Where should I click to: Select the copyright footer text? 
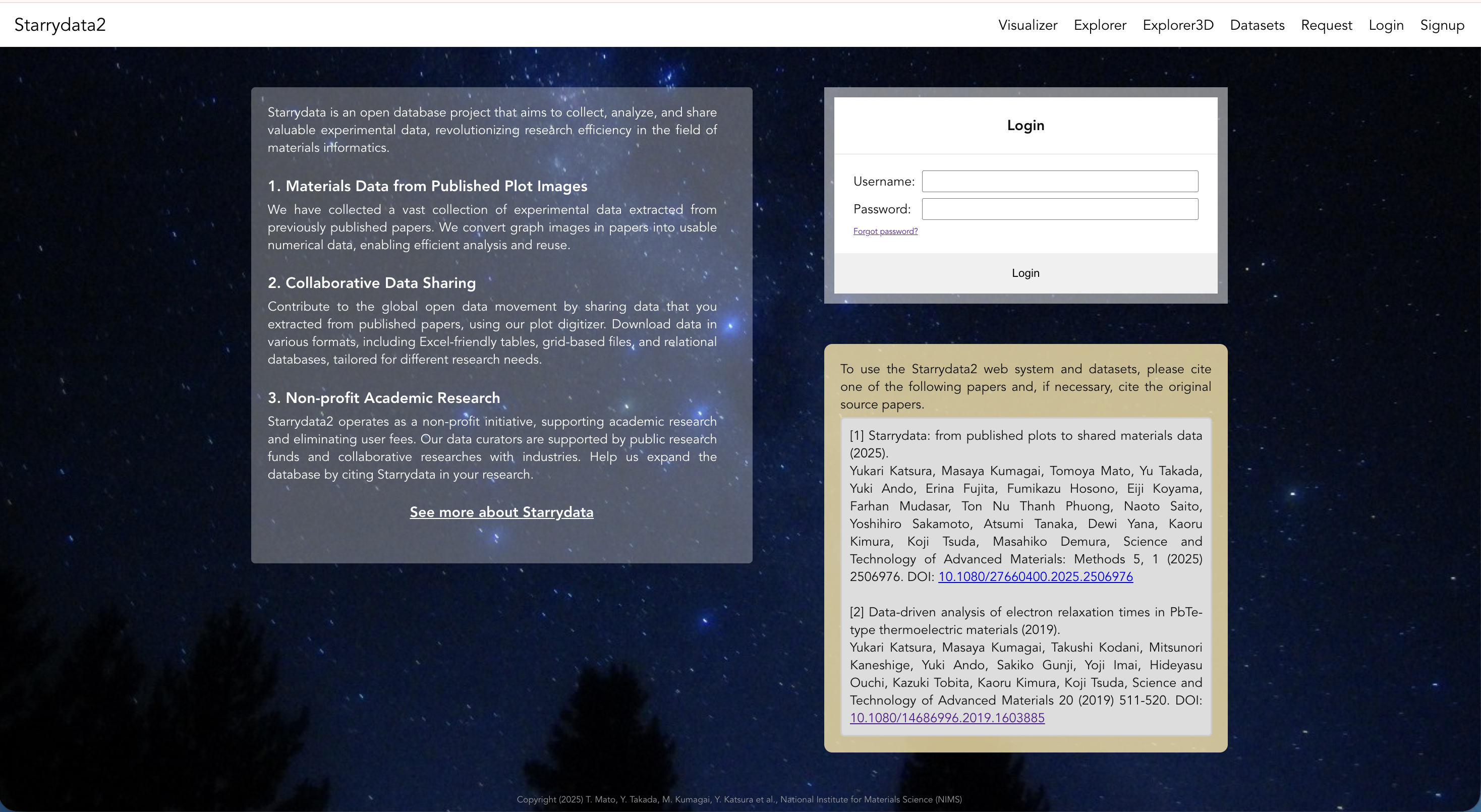coord(739,799)
